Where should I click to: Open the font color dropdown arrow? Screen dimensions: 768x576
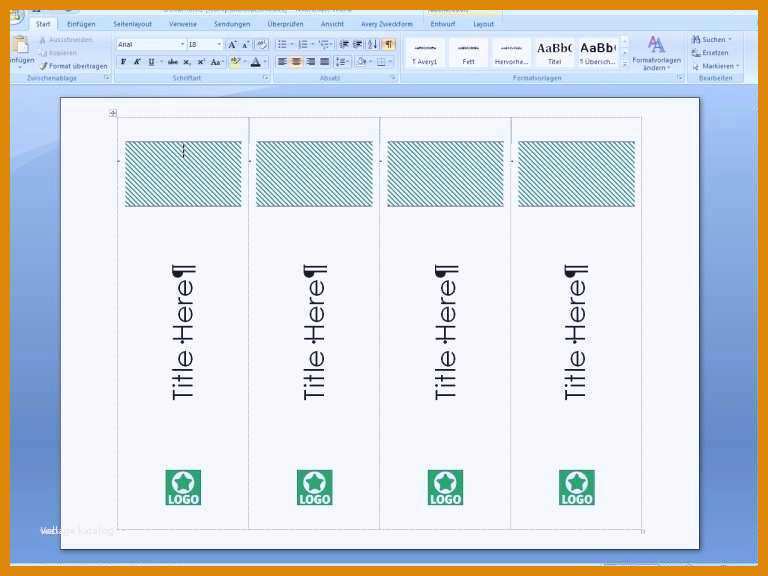(x=265, y=62)
